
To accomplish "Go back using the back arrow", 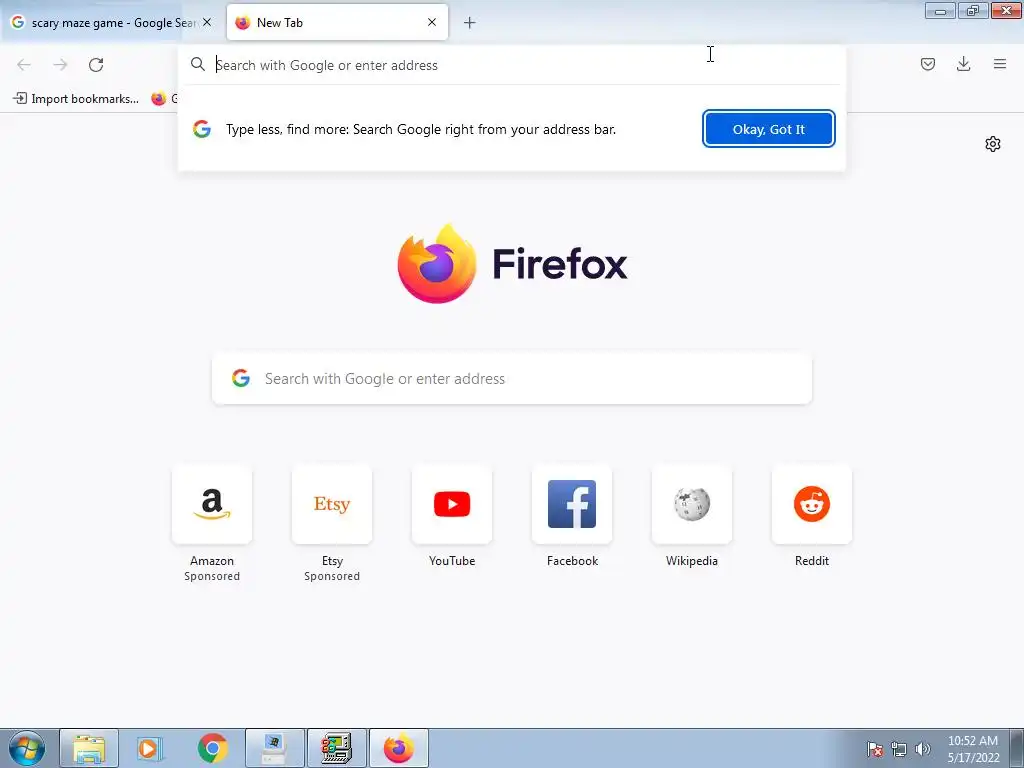I will [24, 65].
